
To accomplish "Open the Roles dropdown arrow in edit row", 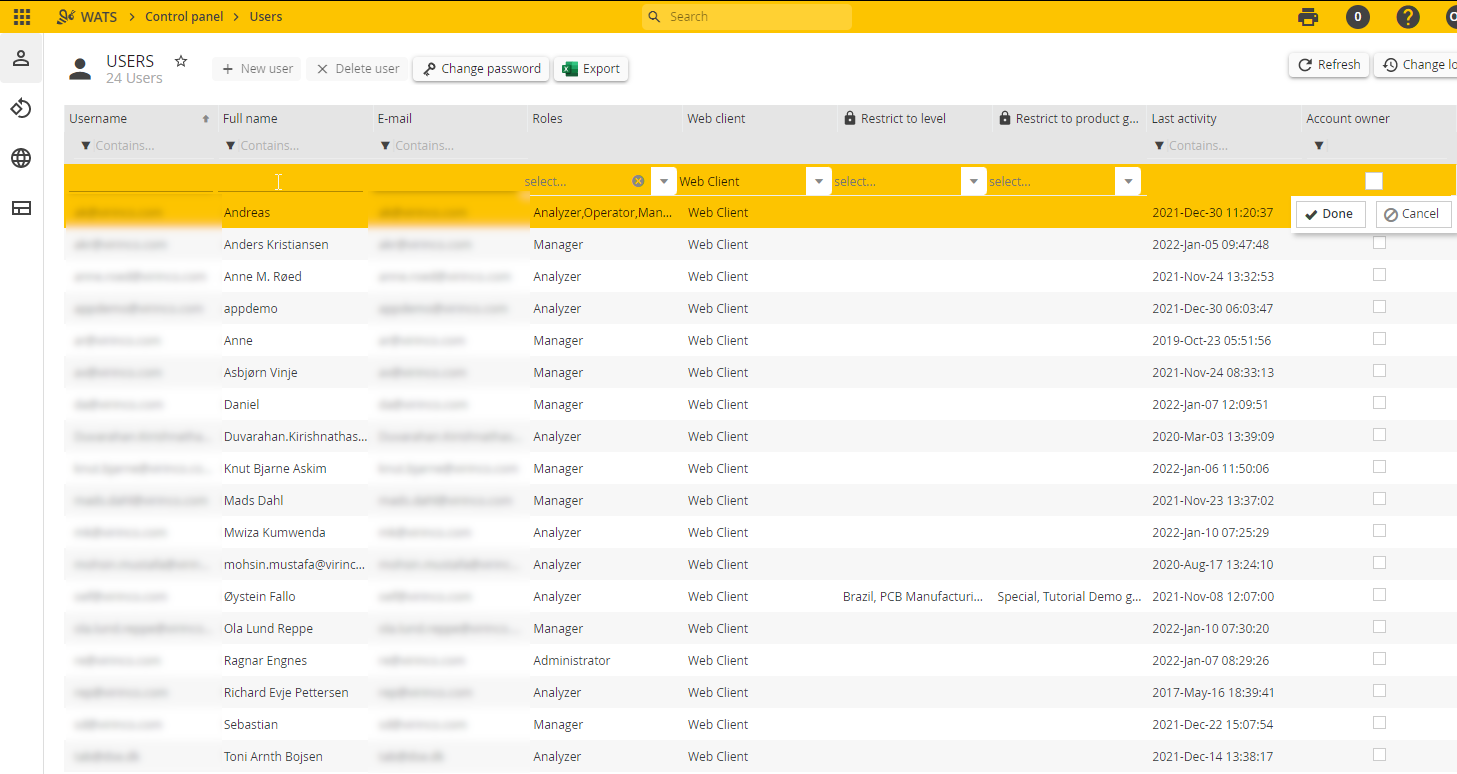I will [x=664, y=181].
